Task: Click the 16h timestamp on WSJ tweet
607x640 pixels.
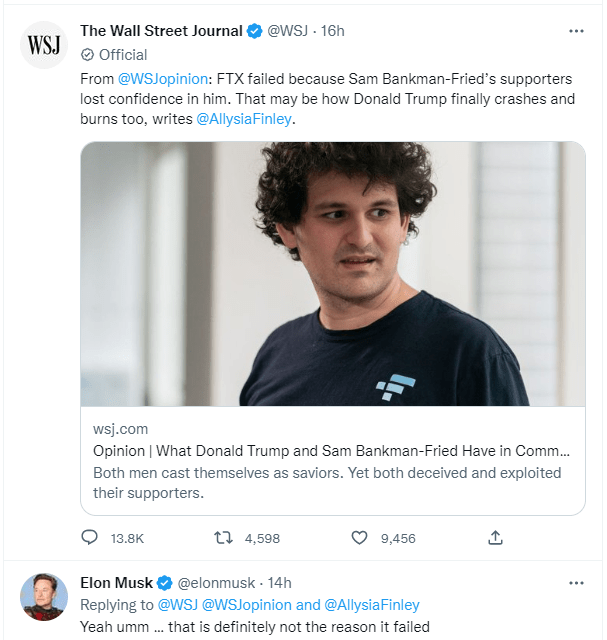Action: [332, 31]
